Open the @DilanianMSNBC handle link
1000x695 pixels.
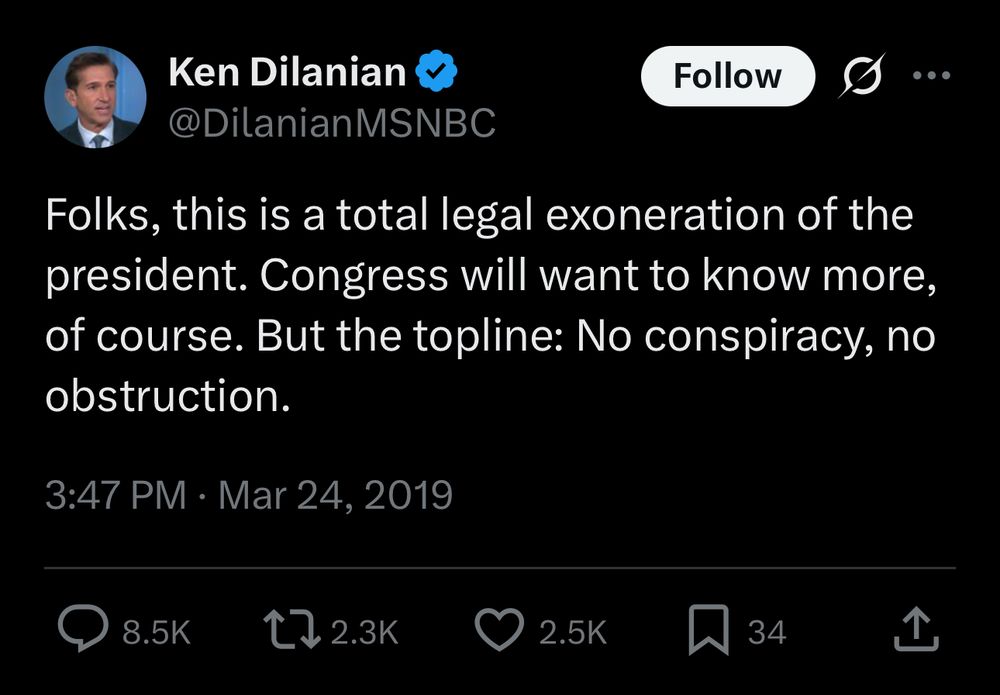331,124
